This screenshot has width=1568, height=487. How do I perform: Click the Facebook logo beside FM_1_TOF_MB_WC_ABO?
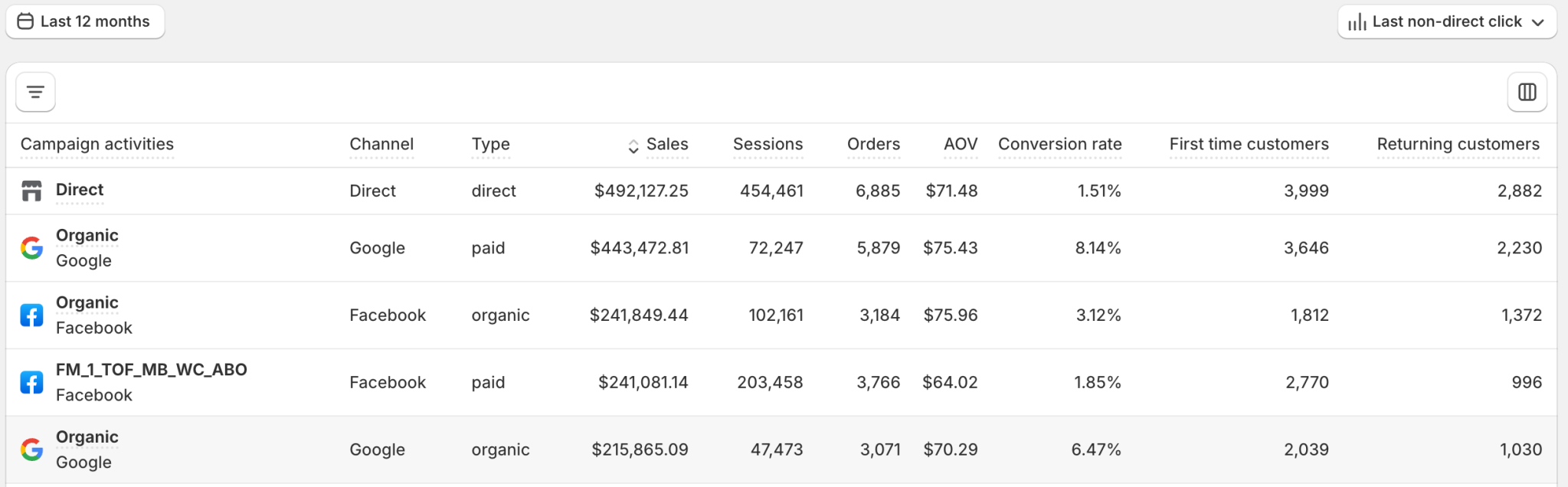[x=31, y=382]
